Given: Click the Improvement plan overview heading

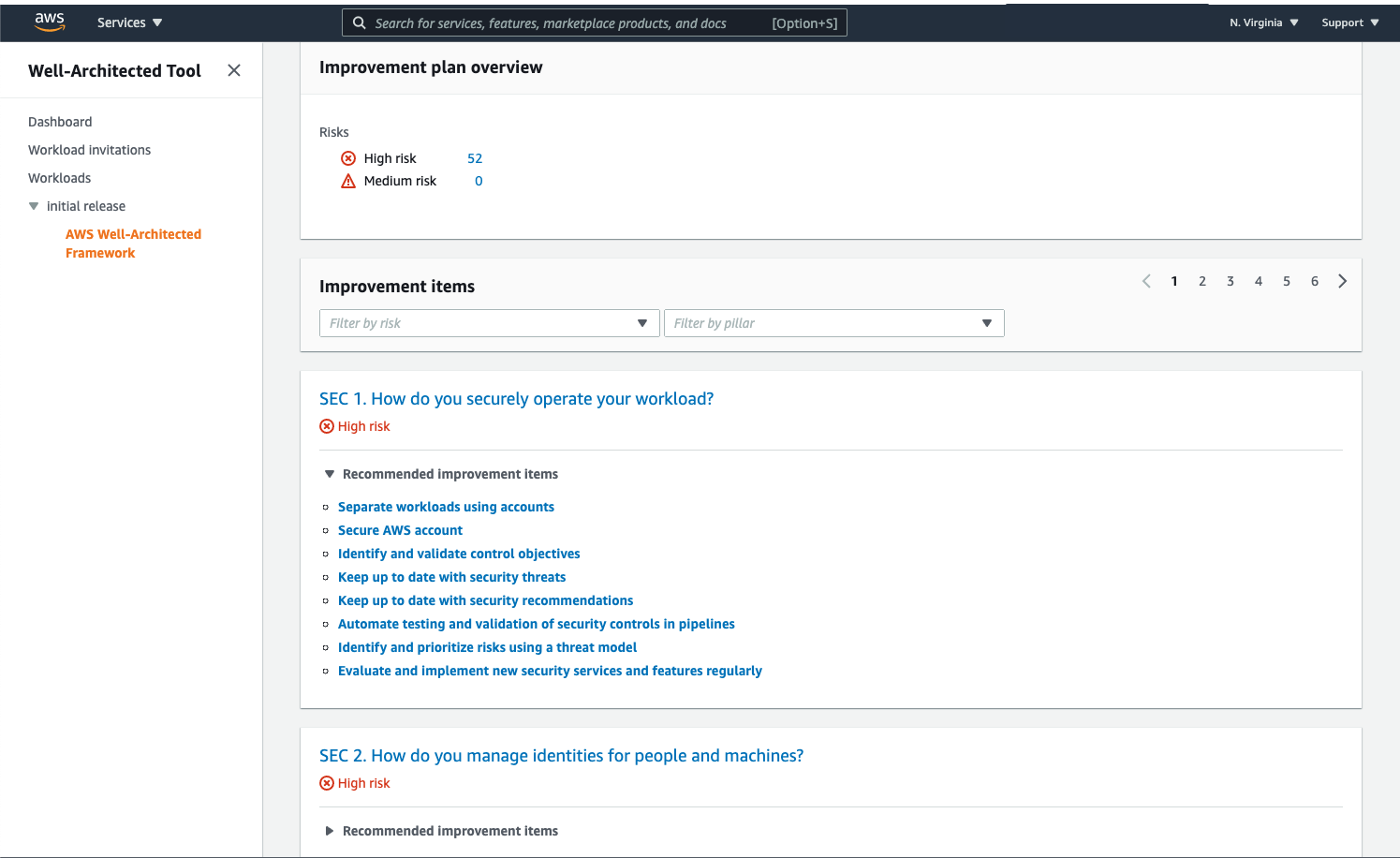Looking at the screenshot, I should pyautogui.click(x=431, y=67).
